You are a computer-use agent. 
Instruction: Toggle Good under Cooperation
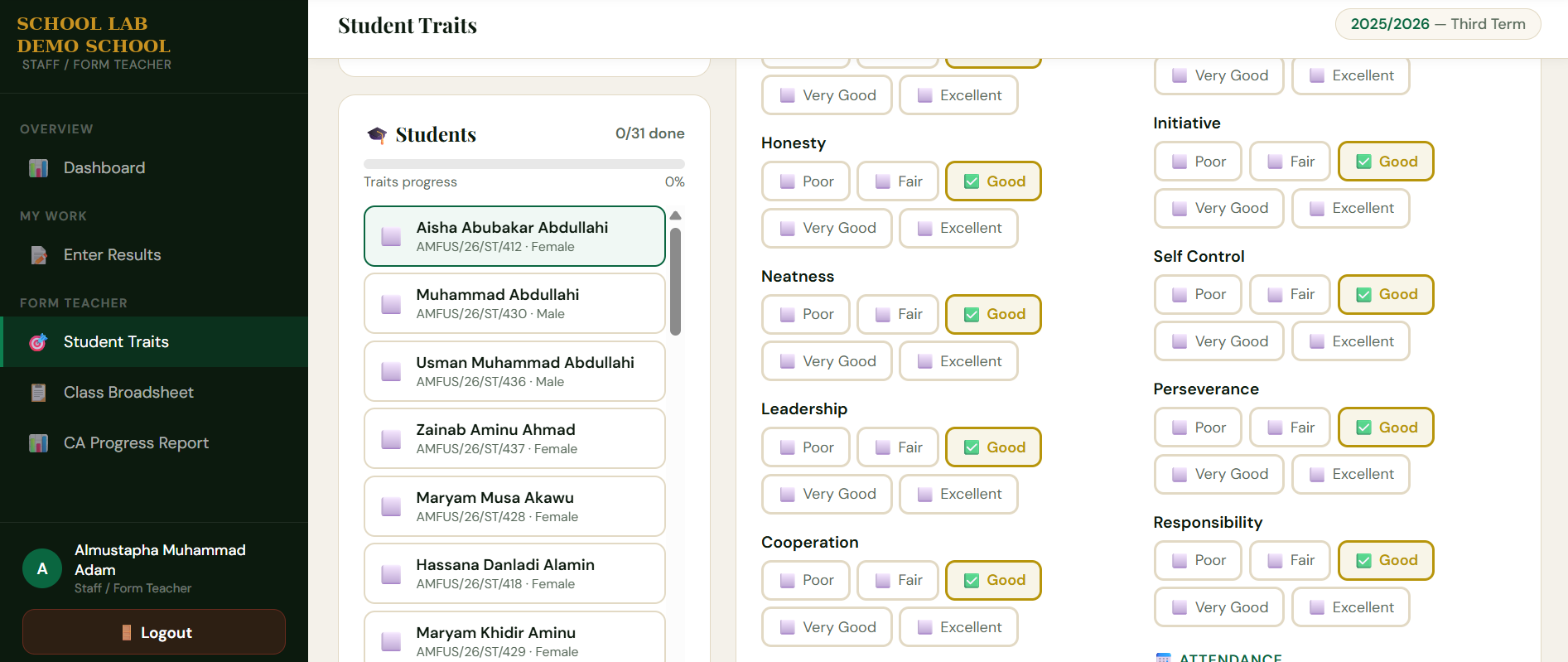pos(993,580)
